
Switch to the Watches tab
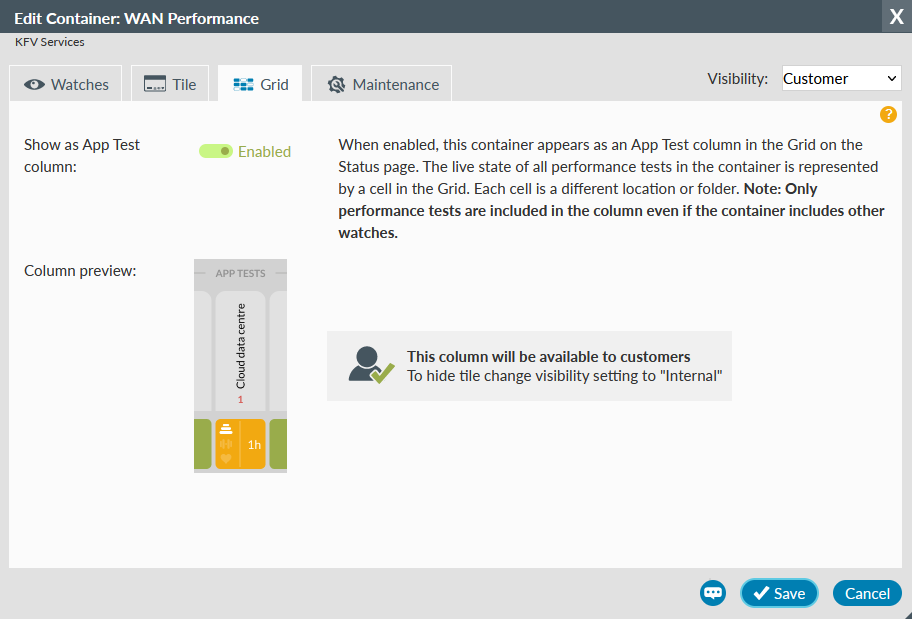66,85
